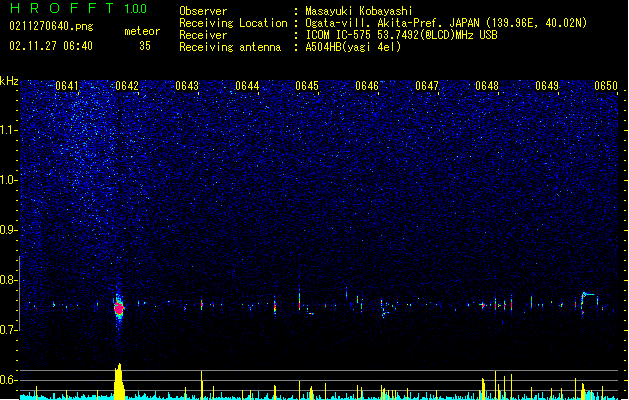Click the 1.1 kHz axis label
This screenshot has width=629, height=400.
click(x=8, y=130)
